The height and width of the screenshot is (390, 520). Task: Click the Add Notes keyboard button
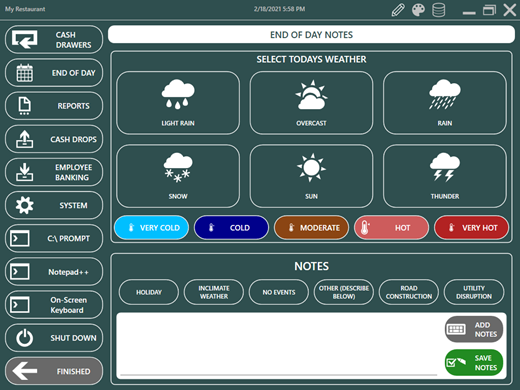click(474, 329)
